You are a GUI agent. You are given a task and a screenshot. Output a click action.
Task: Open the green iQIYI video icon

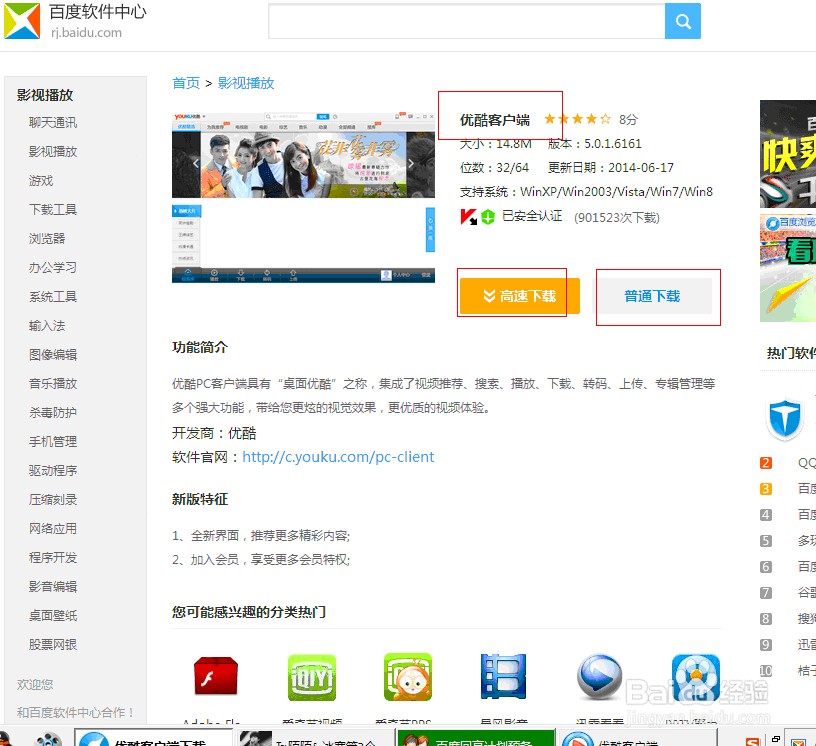pyautogui.click(x=312, y=677)
